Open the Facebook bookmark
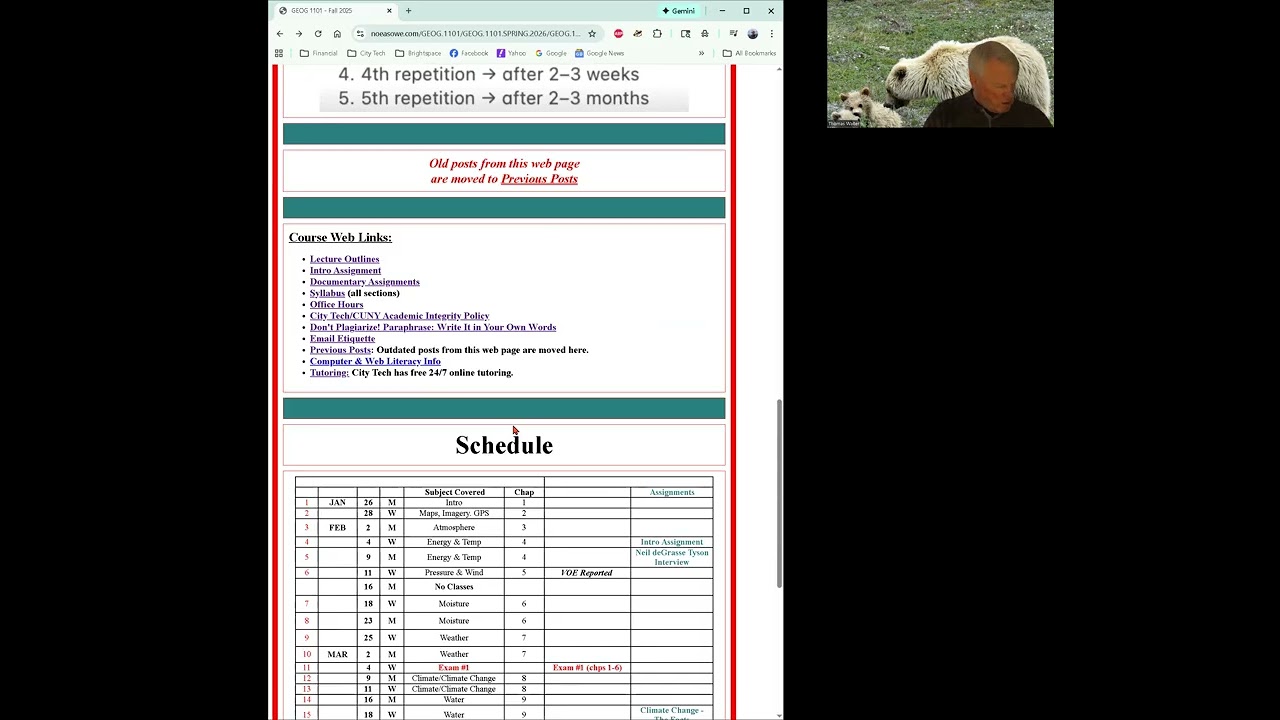This screenshot has width=1280, height=720. coord(469,53)
